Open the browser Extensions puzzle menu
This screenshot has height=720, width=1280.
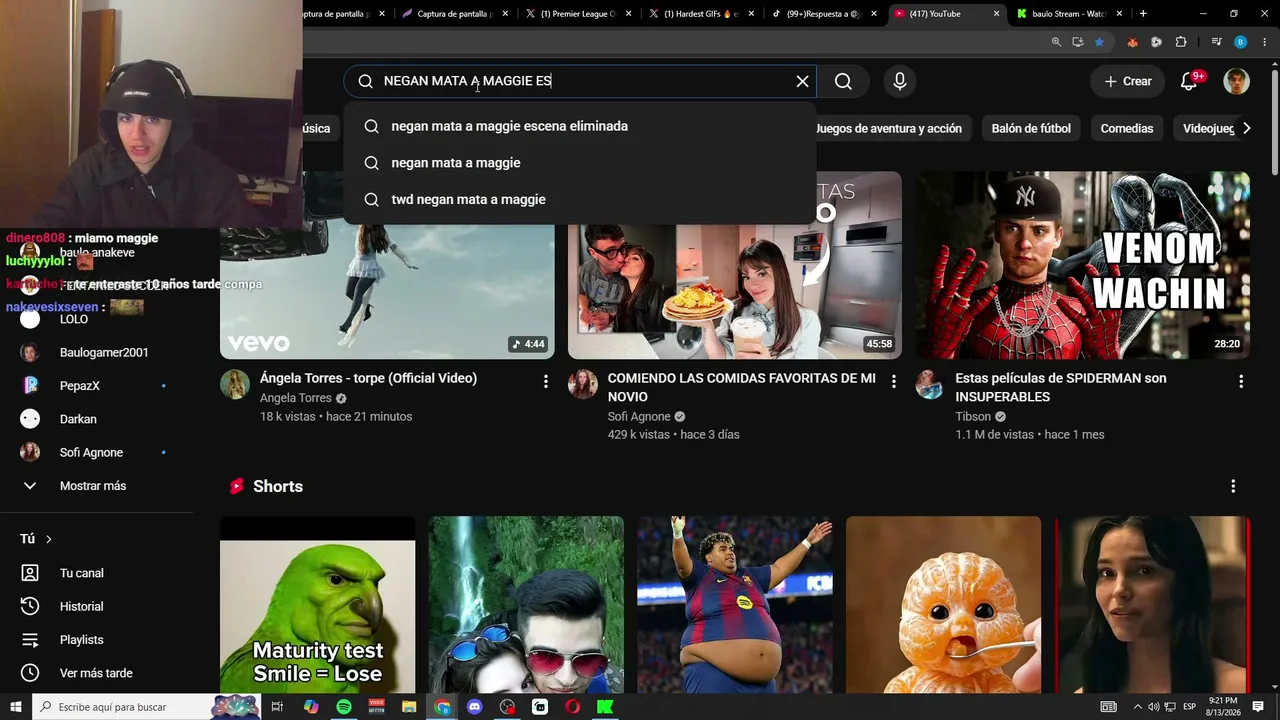coord(1181,42)
